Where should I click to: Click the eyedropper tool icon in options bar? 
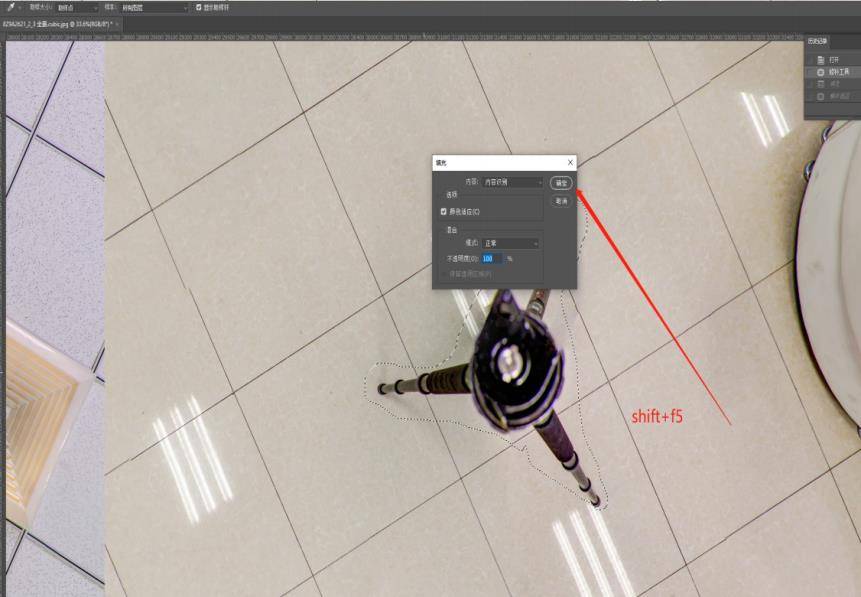pos(8,7)
